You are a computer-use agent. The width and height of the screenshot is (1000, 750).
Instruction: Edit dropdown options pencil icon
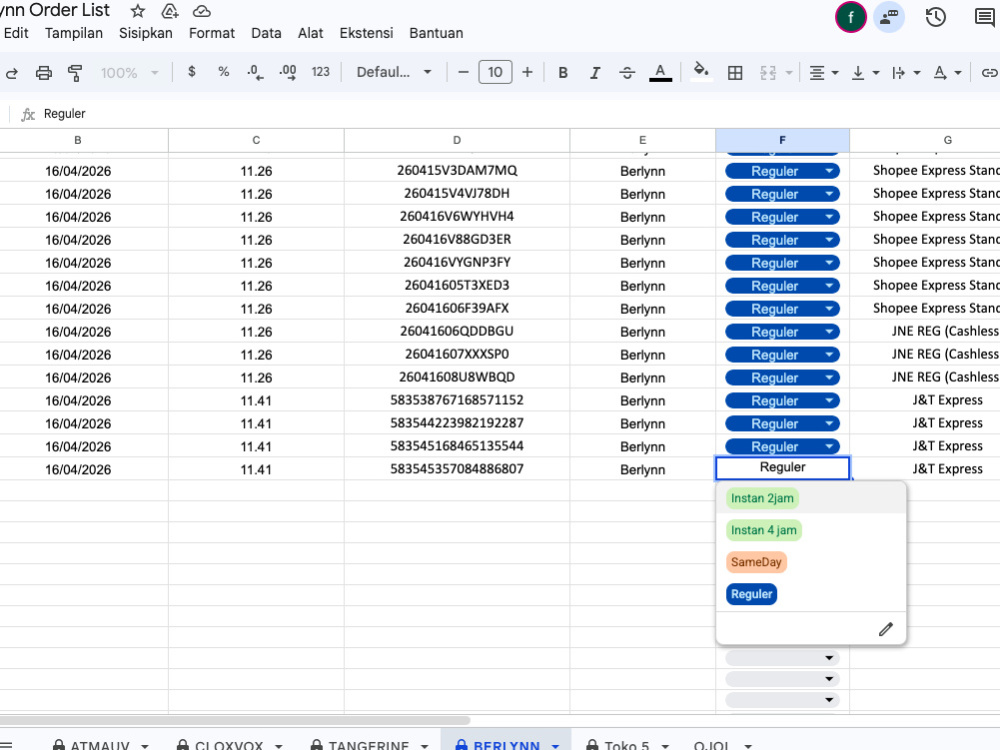(885, 629)
